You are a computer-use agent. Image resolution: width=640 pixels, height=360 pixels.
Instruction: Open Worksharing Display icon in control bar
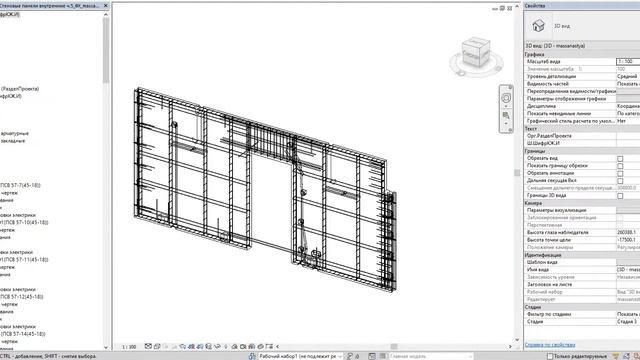(234, 346)
